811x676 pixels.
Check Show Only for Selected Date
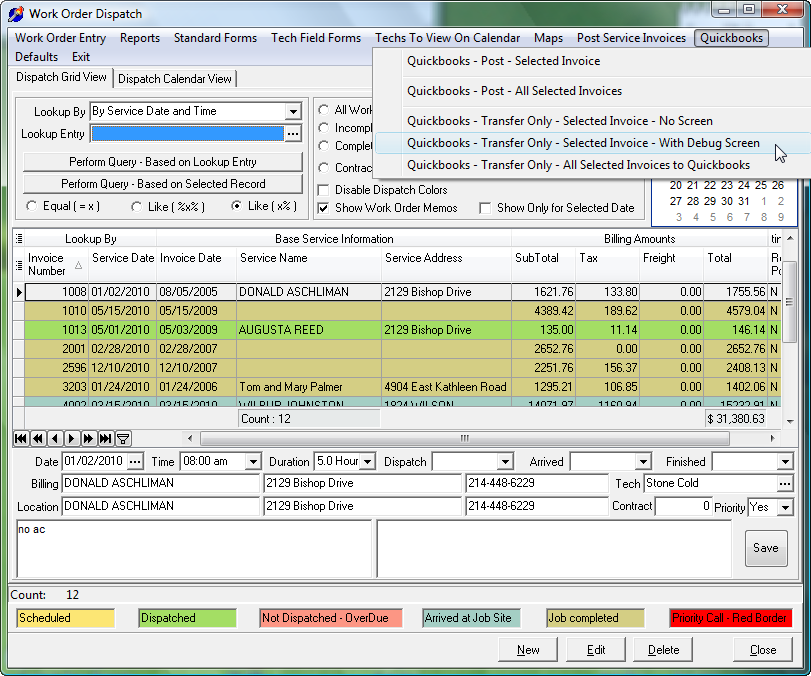[x=485, y=208]
